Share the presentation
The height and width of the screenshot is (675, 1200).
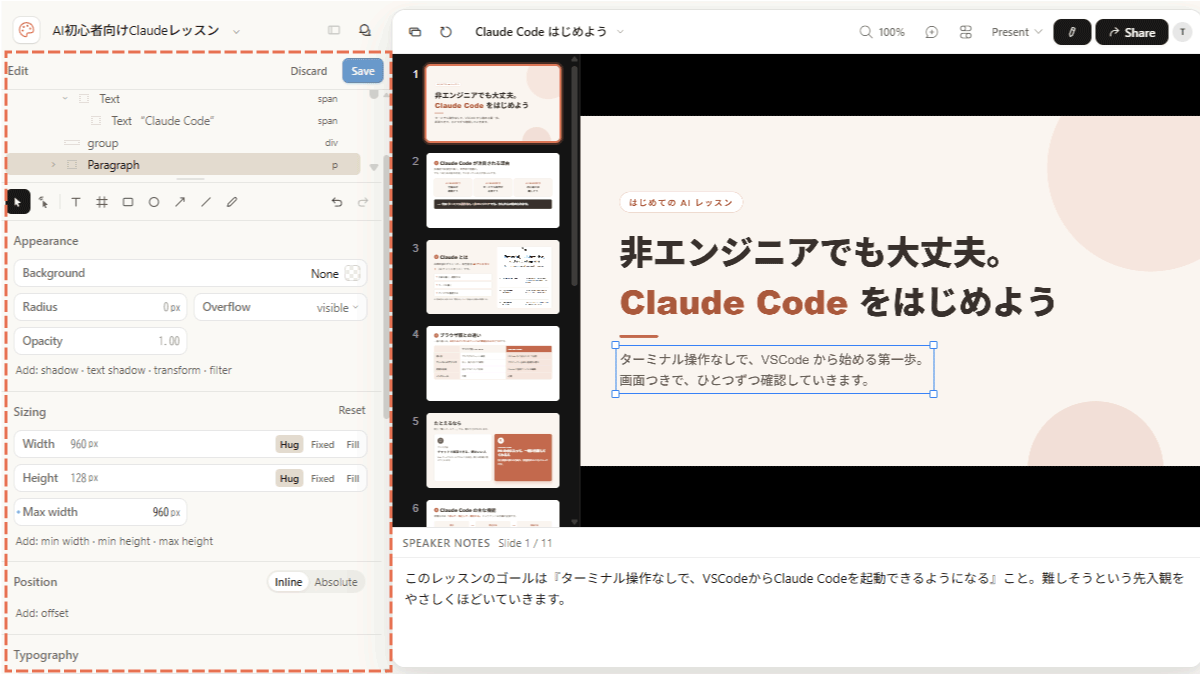1131,32
